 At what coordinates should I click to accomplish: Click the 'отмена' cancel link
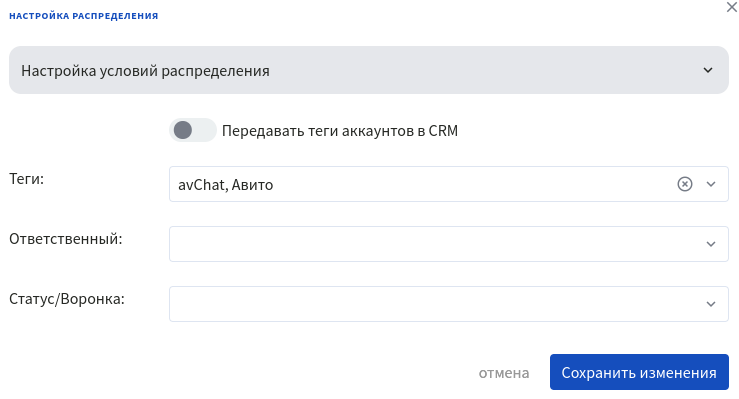(504, 373)
